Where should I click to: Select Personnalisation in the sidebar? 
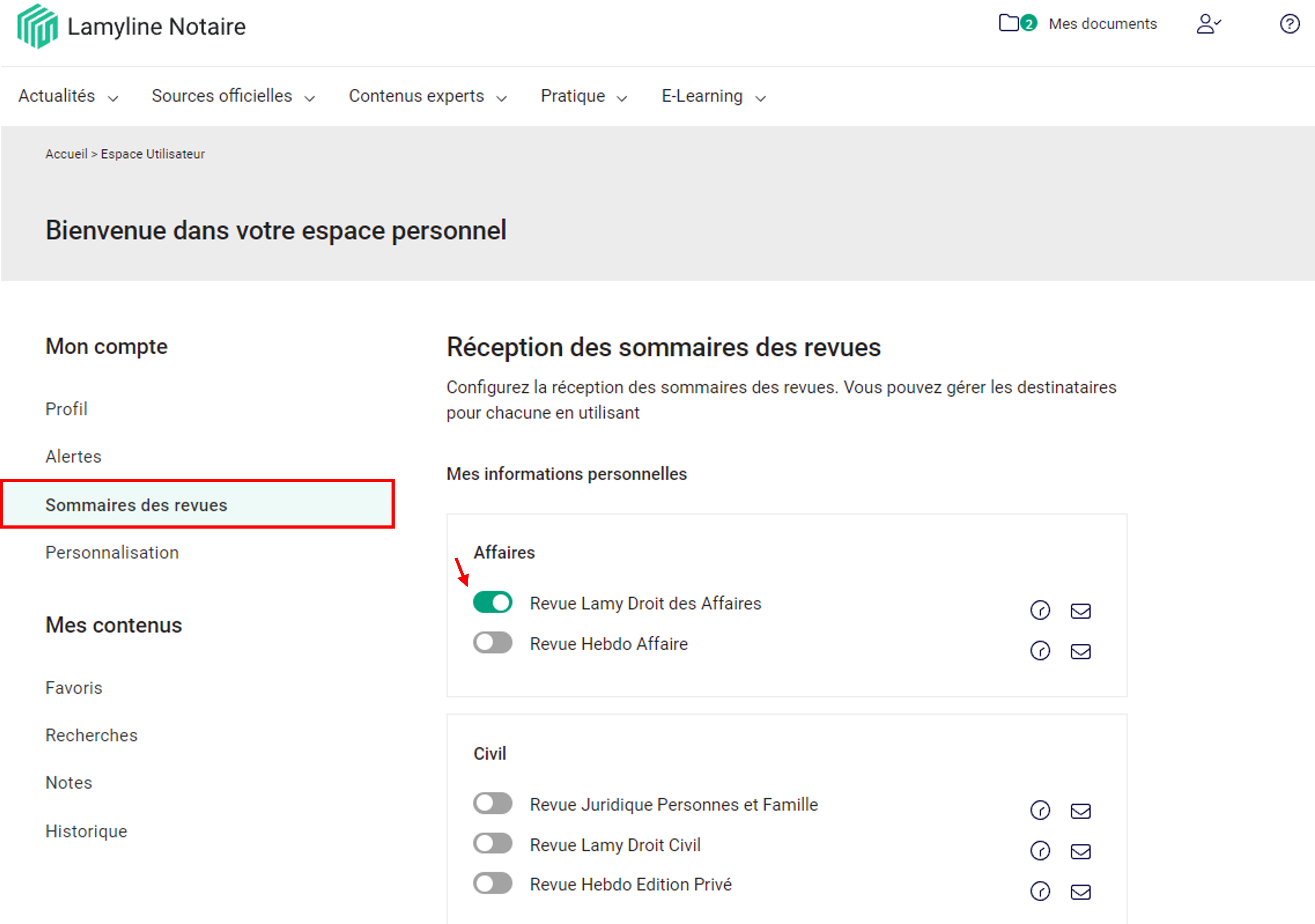click(x=112, y=552)
